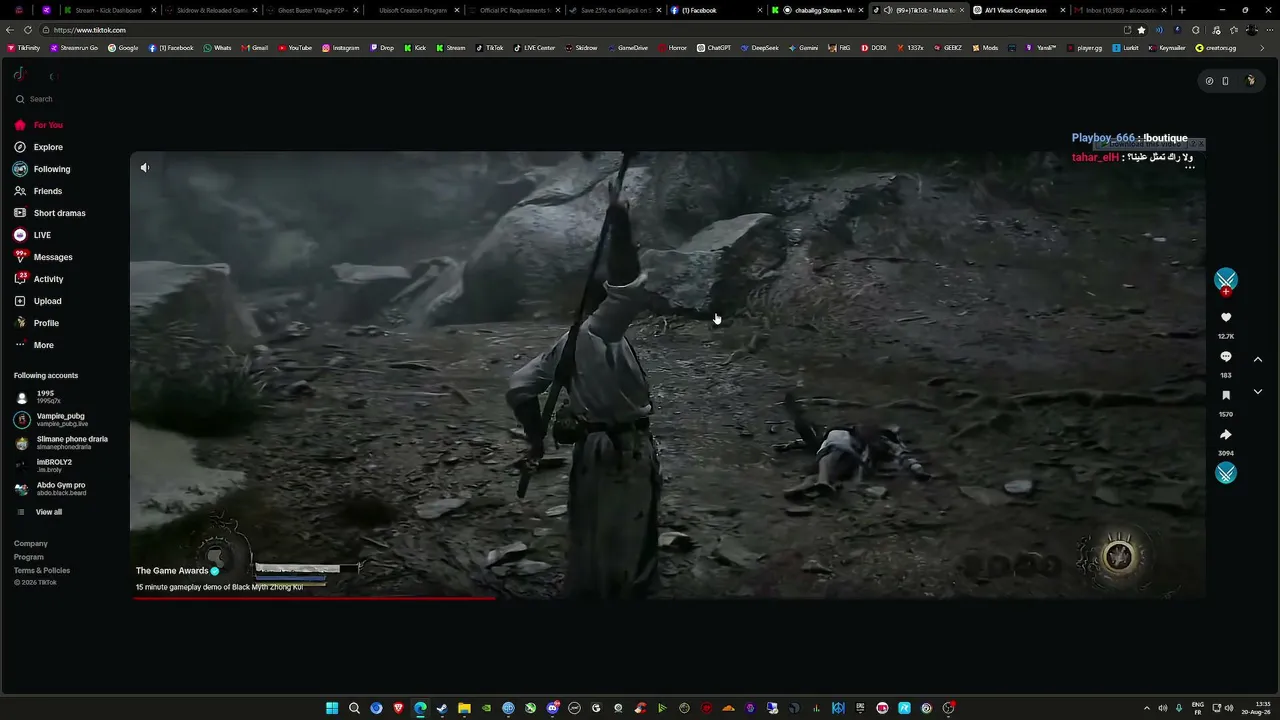Expand the Program footer section
This screenshot has height=720, width=1280.
click(29, 557)
